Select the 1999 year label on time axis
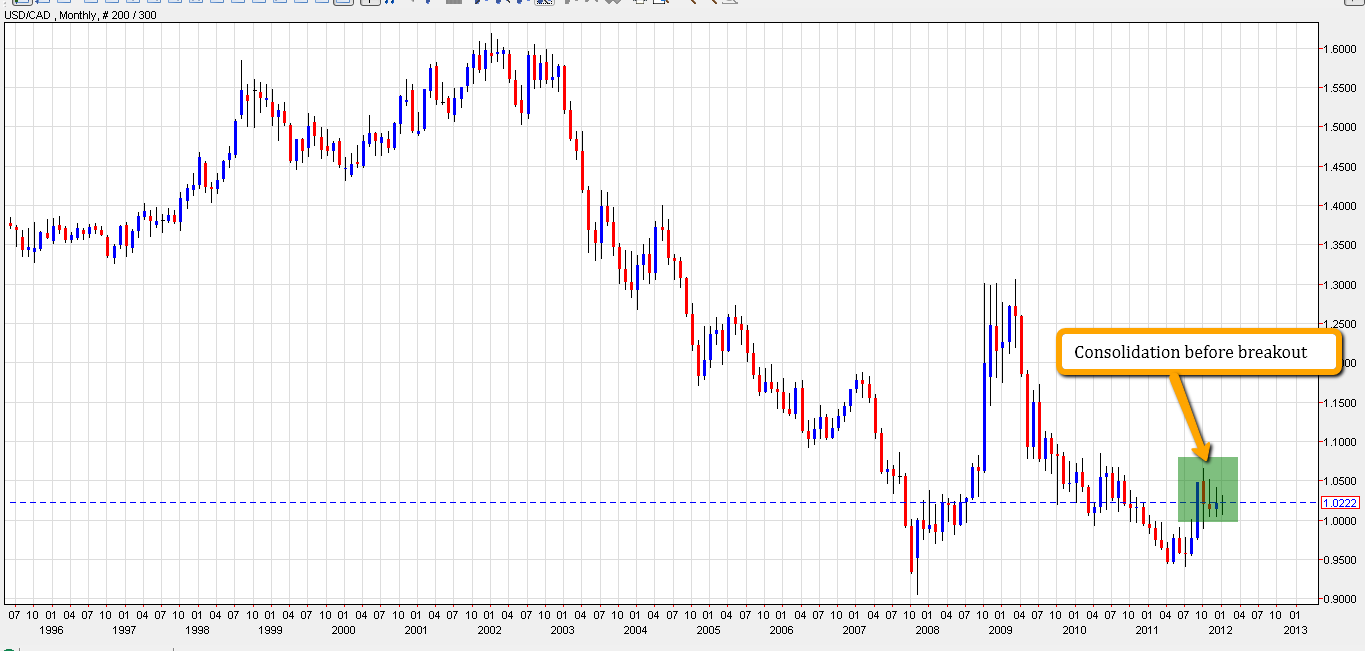Screen dimensions: 1365x651 pyautogui.click(x=269, y=631)
